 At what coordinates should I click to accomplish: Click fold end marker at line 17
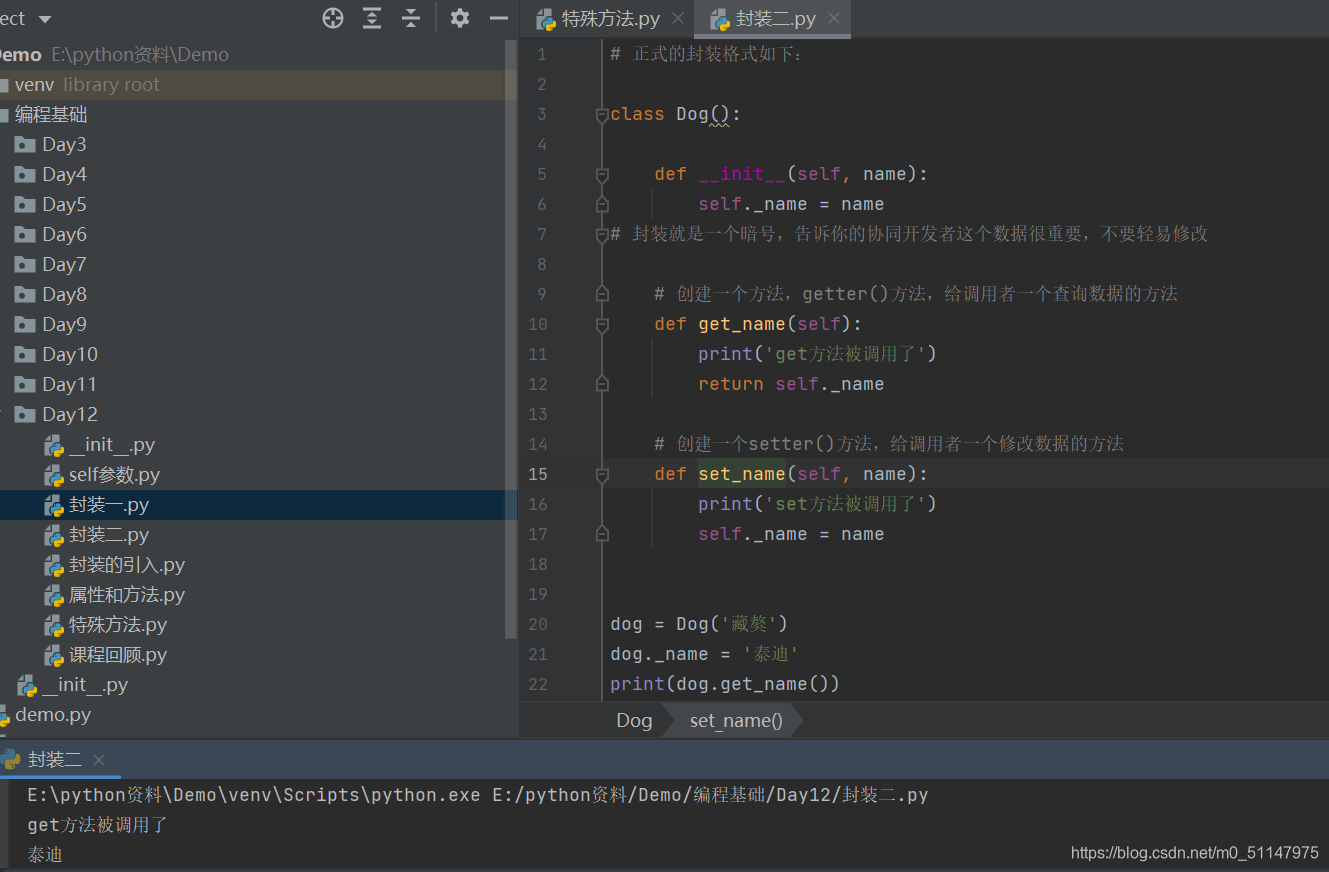point(602,534)
